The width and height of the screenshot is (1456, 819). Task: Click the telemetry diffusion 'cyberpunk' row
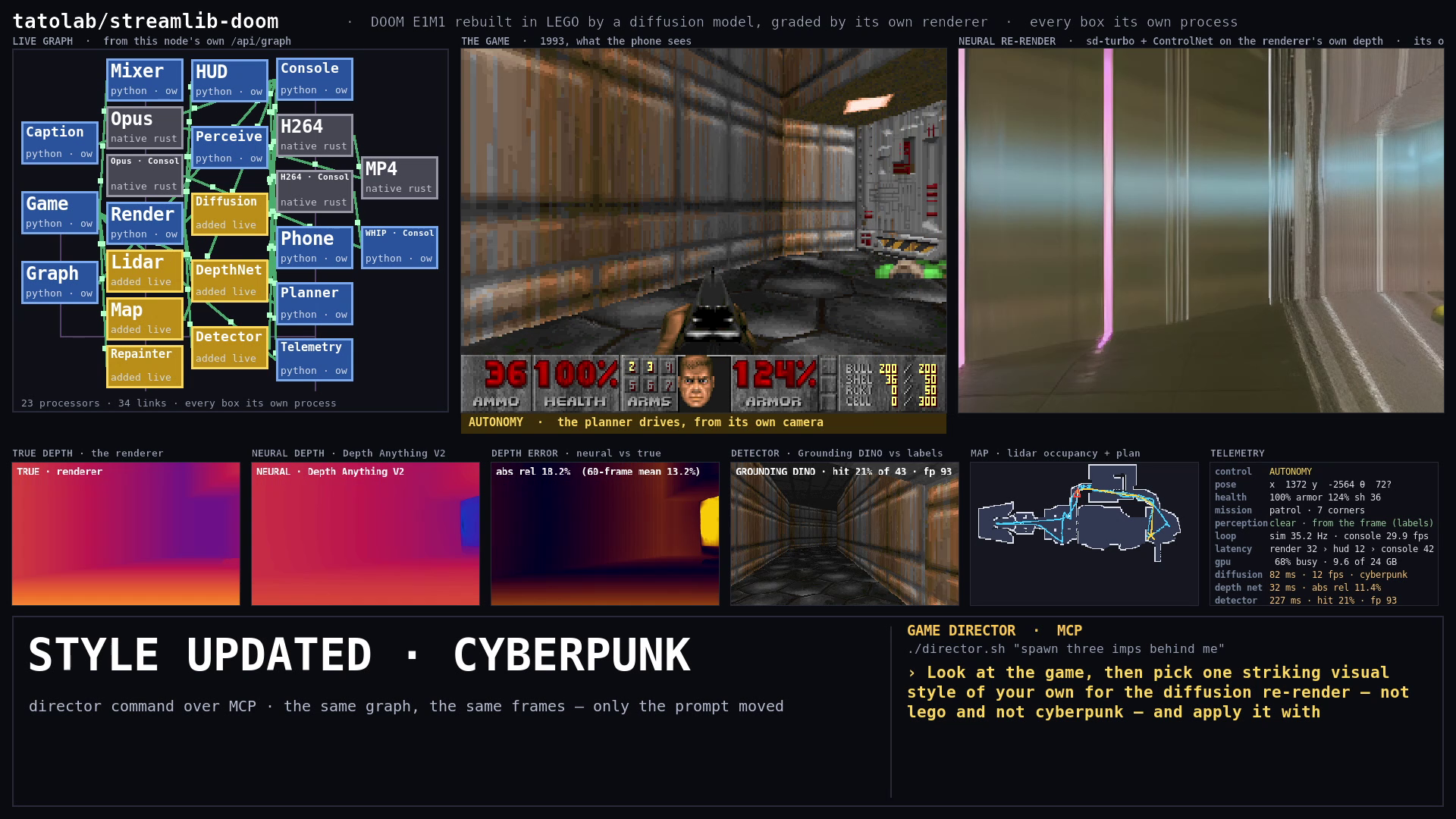1324,575
